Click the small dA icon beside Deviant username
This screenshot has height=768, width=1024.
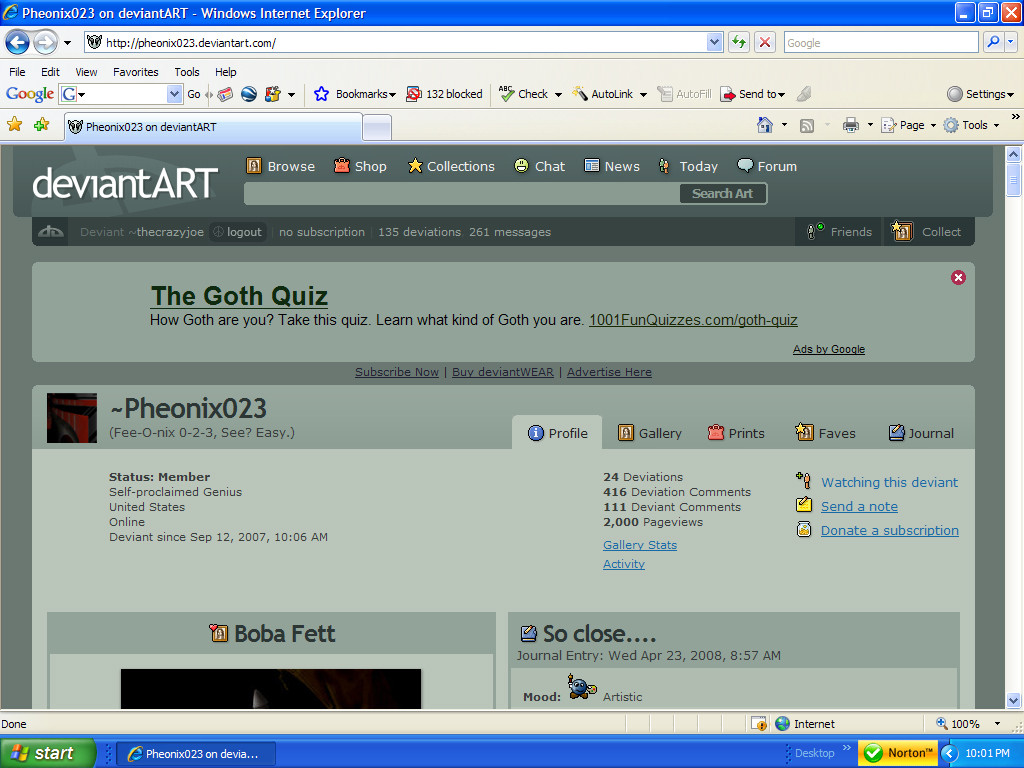[51, 232]
